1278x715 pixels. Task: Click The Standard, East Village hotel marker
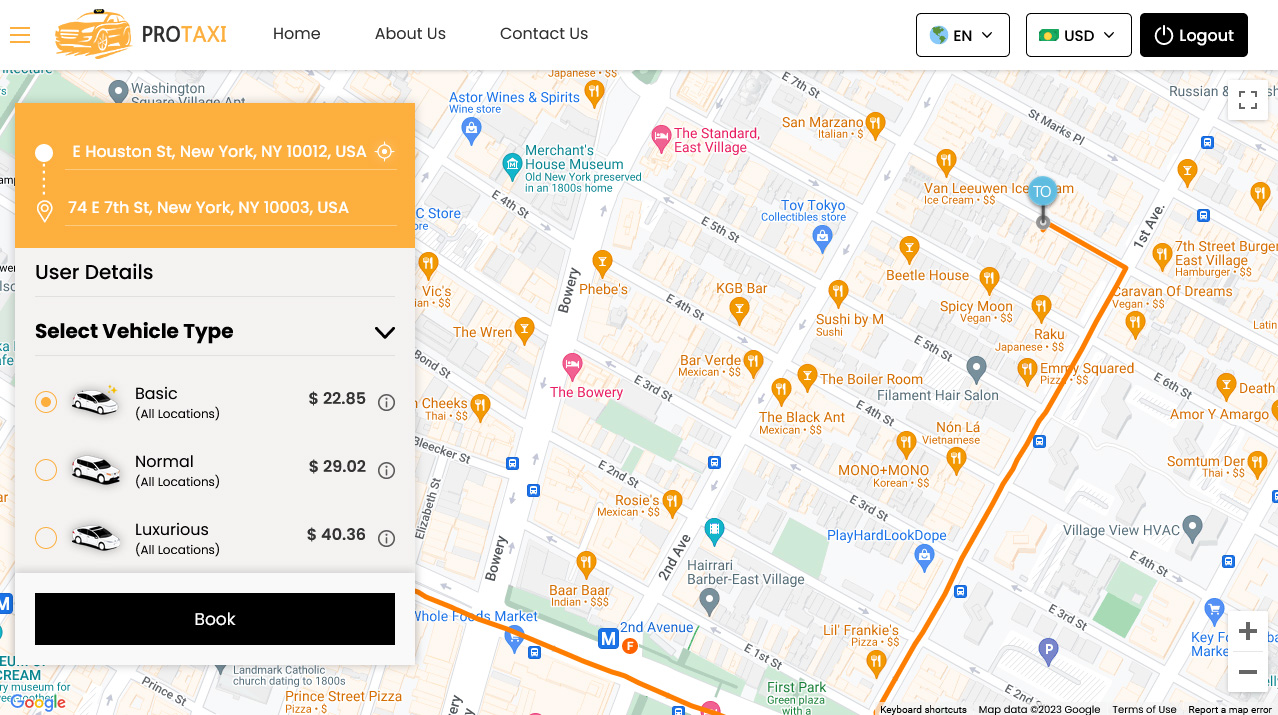coord(660,136)
